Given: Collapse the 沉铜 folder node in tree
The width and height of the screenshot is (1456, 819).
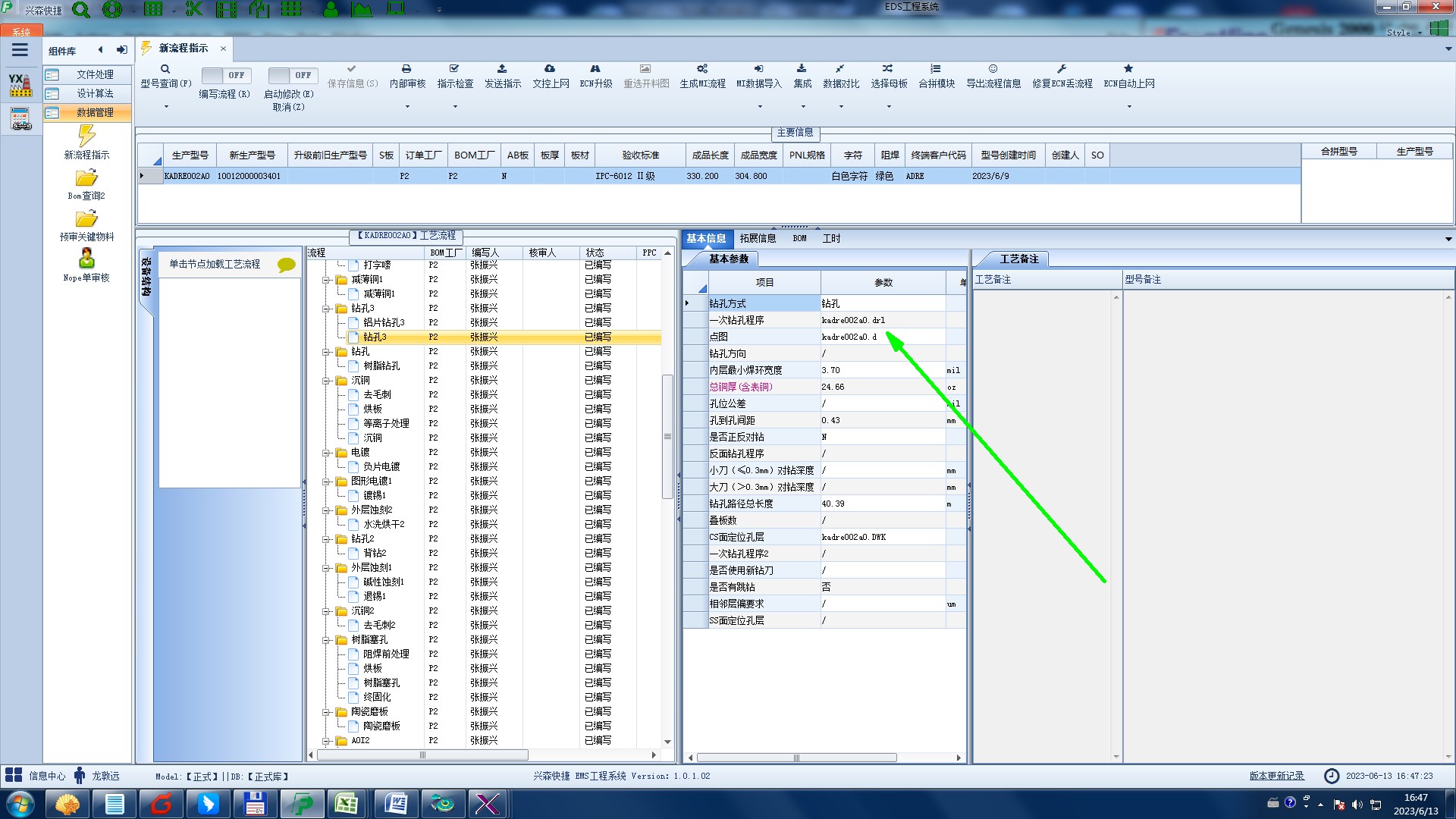Looking at the screenshot, I should (x=326, y=381).
